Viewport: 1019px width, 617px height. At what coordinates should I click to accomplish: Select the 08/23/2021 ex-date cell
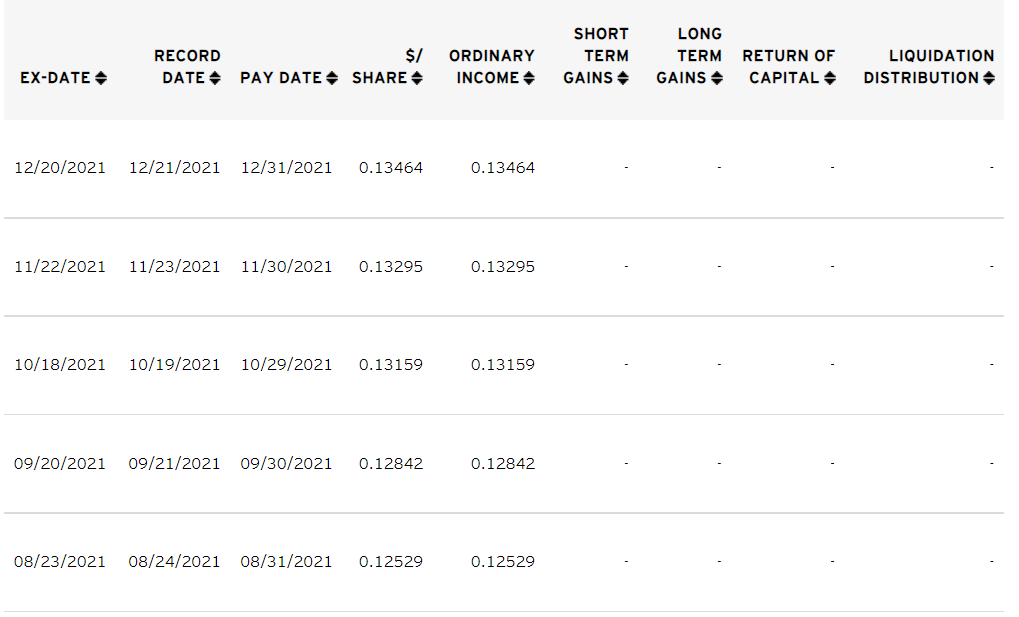coord(60,562)
